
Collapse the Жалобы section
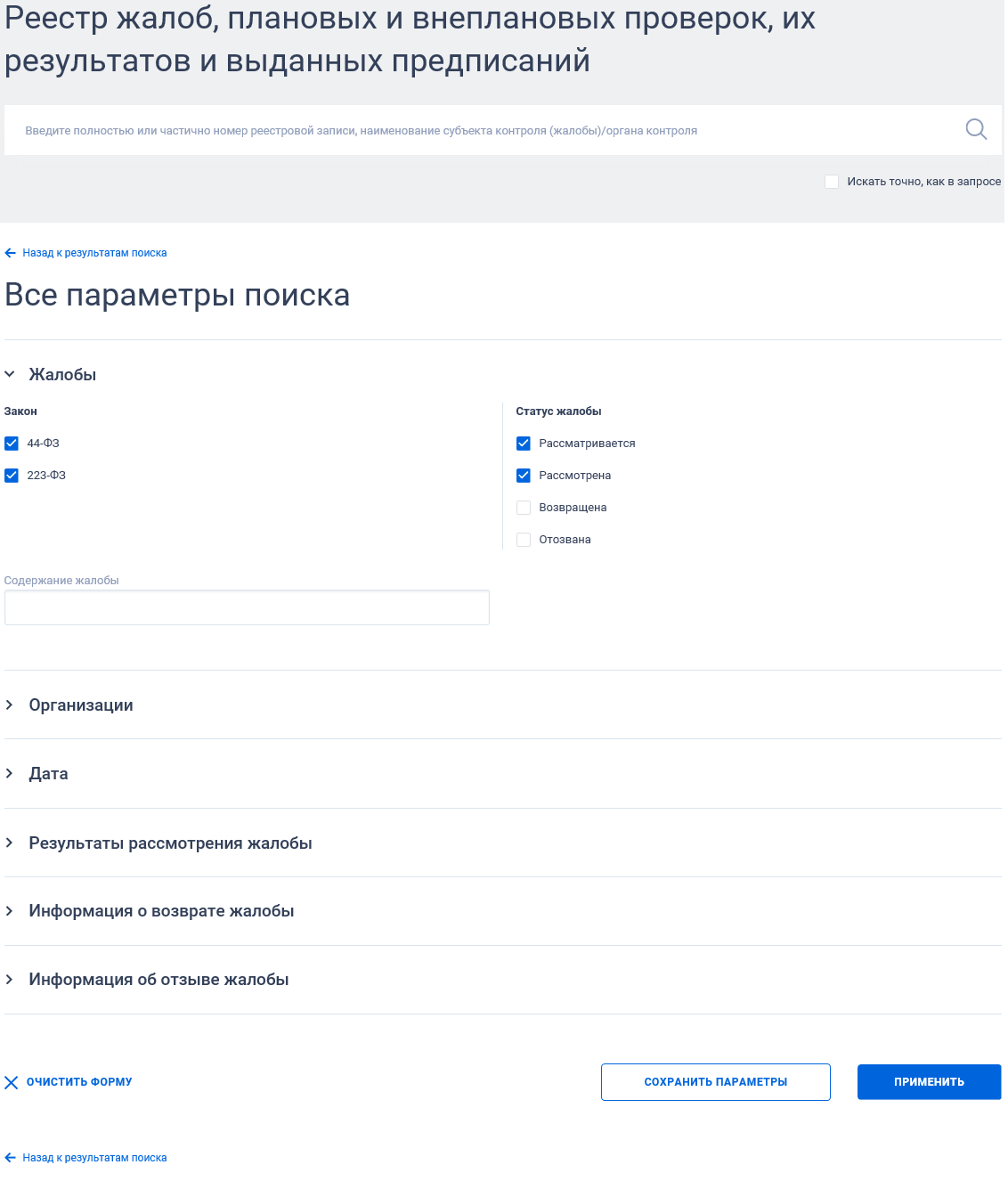pos(10,375)
